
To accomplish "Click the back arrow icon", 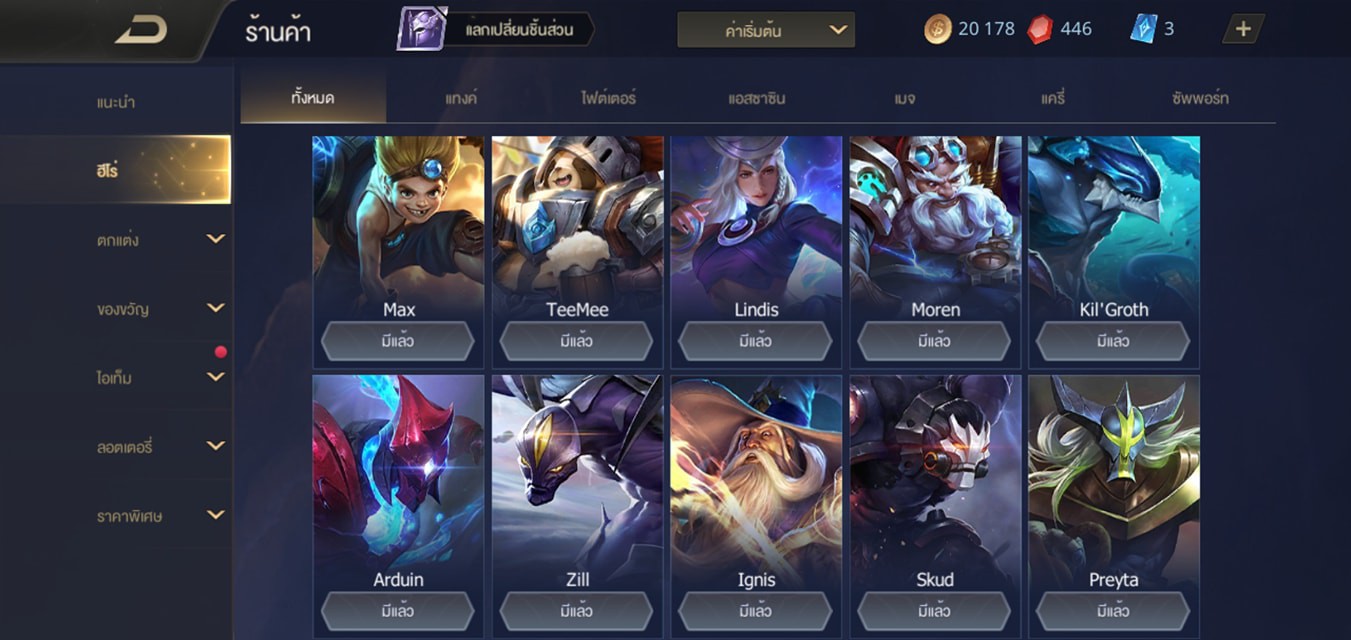I will (x=141, y=30).
